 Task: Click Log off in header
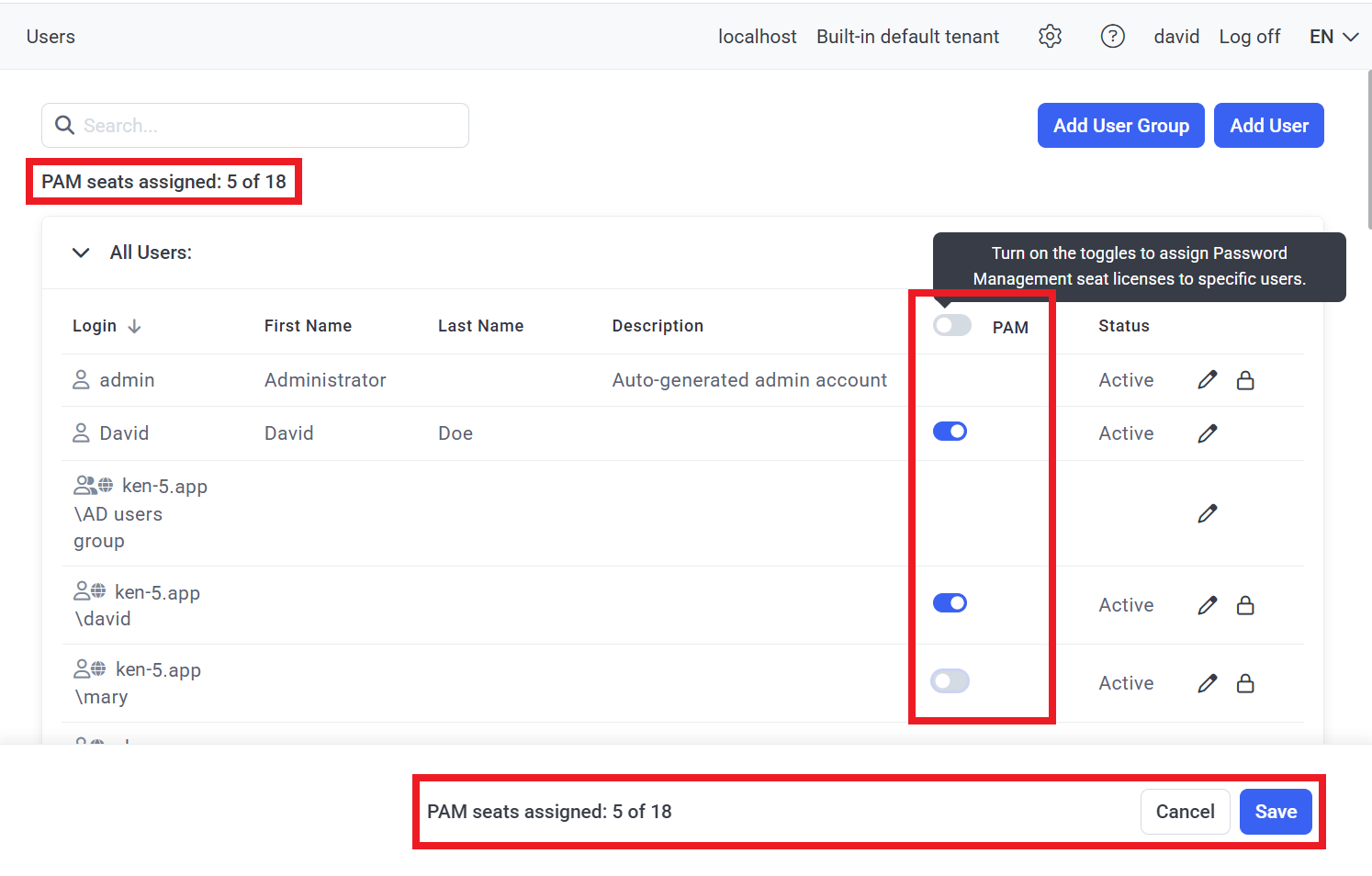pyautogui.click(x=1249, y=37)
